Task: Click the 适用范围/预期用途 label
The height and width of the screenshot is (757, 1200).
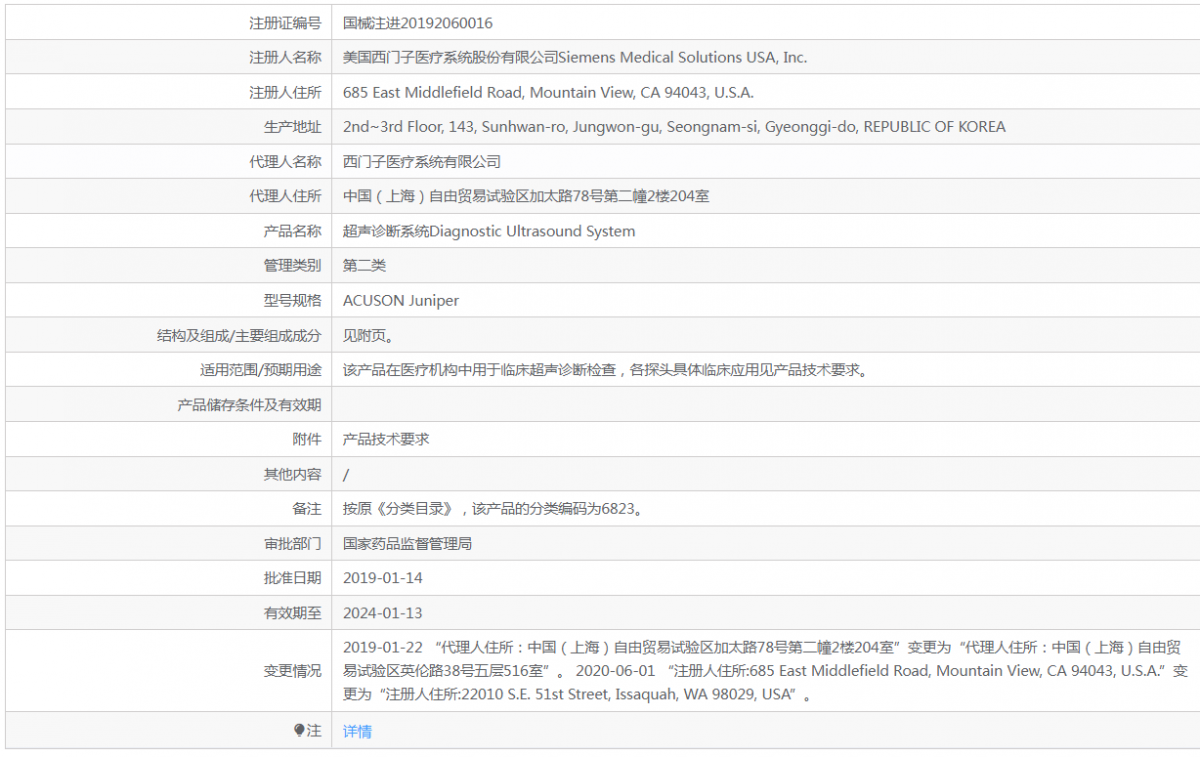Action: [x=261, y=370]
